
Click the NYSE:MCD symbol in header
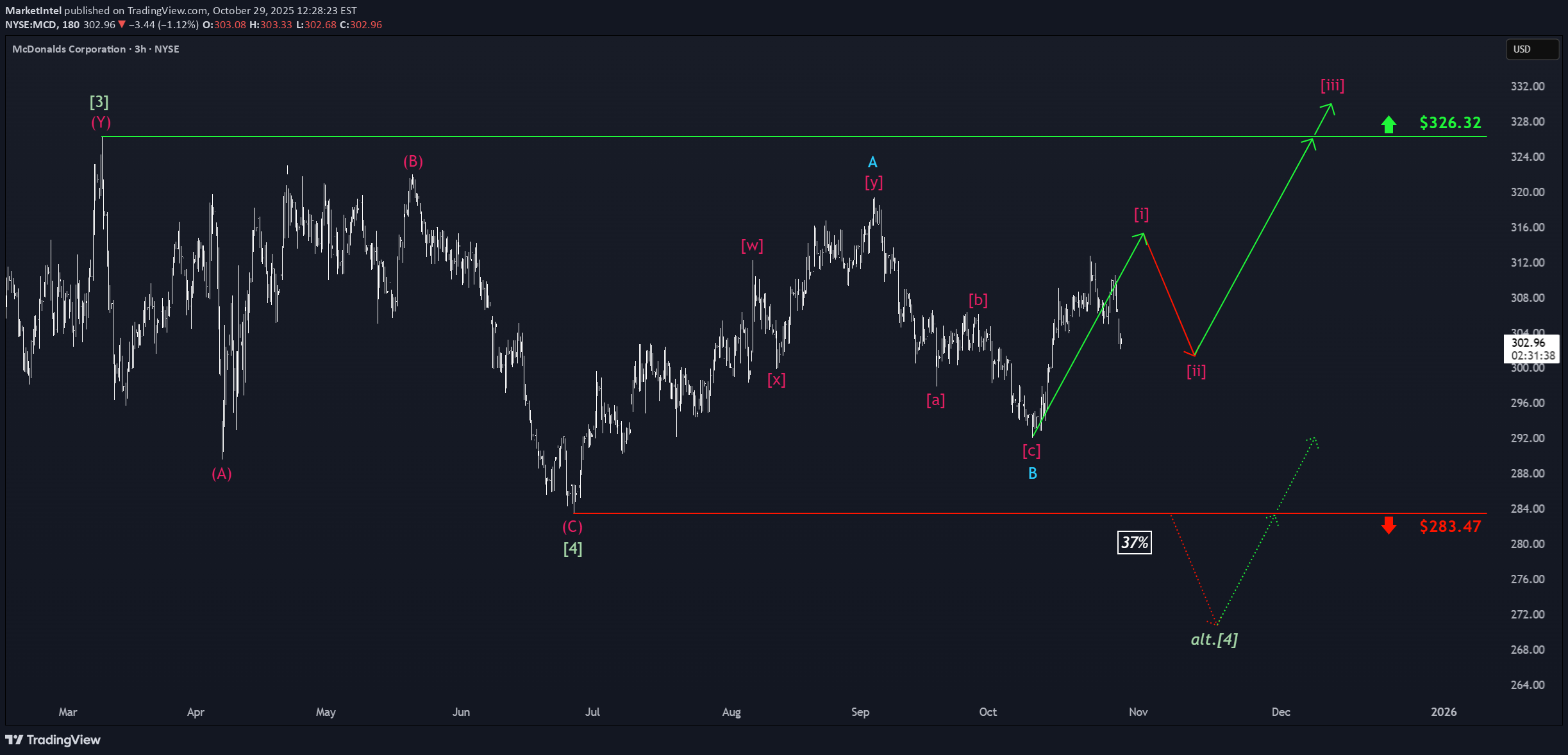(31, 25)
